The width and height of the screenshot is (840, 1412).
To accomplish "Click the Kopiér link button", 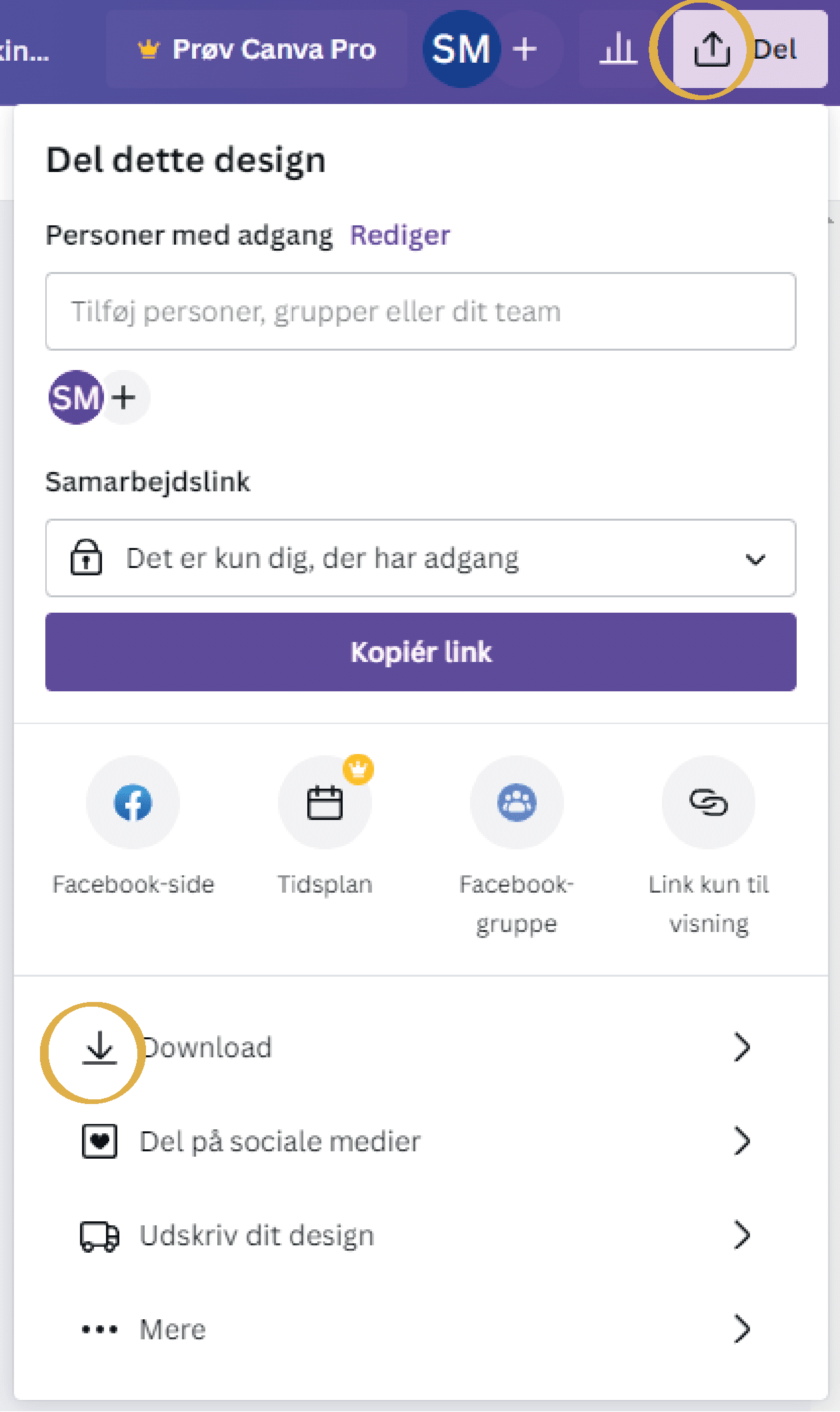I will pyautogui.click(x=420, y=651).
